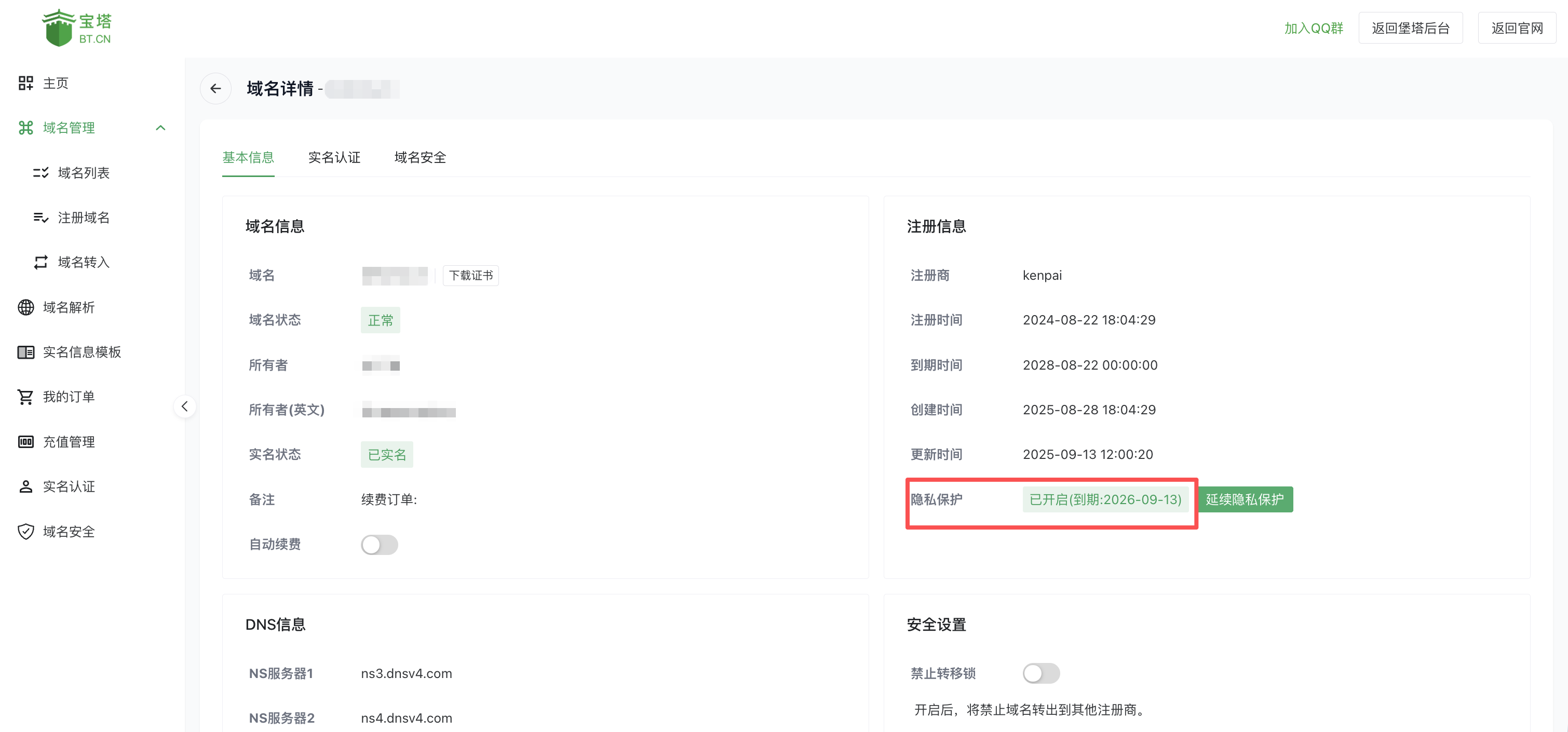Click the 域名解析 globe icon
This screenshot has height=732, width=1568.
point(25,307)
